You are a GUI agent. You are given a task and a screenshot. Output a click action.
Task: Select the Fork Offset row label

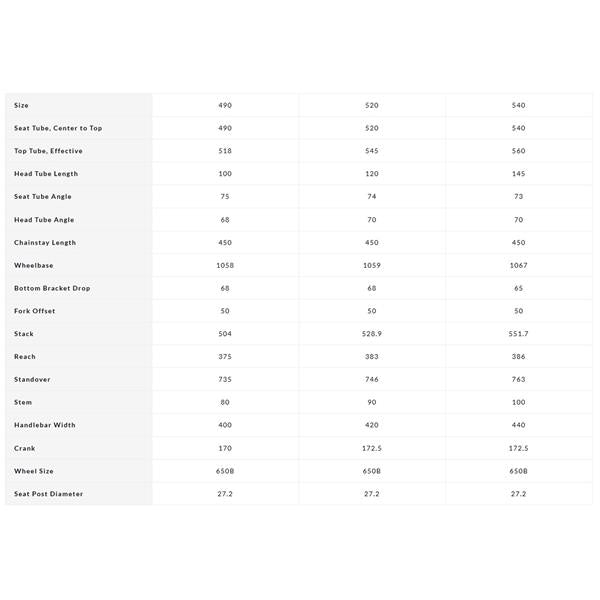click(x=35, y=311)
